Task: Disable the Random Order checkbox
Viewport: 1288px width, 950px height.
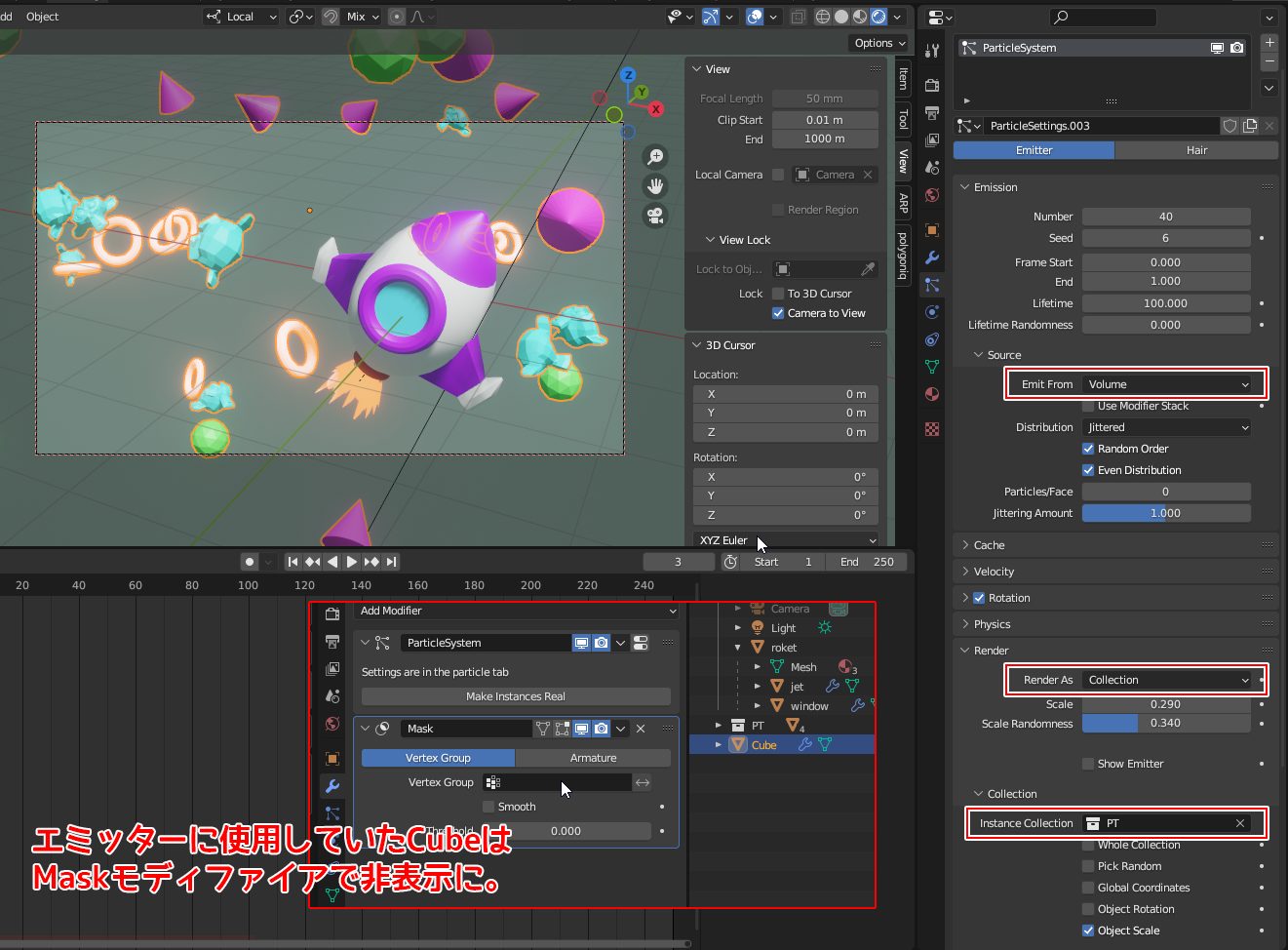Action: [x=1088, y=449]
